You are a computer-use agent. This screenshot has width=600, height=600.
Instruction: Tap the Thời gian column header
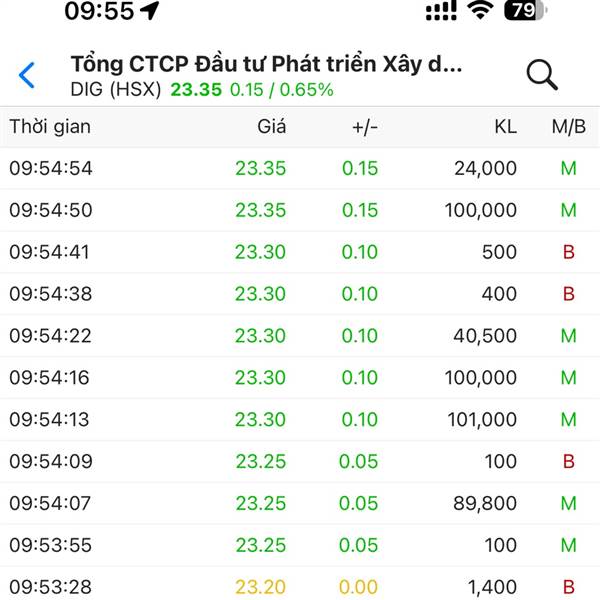tap(50, 127)
